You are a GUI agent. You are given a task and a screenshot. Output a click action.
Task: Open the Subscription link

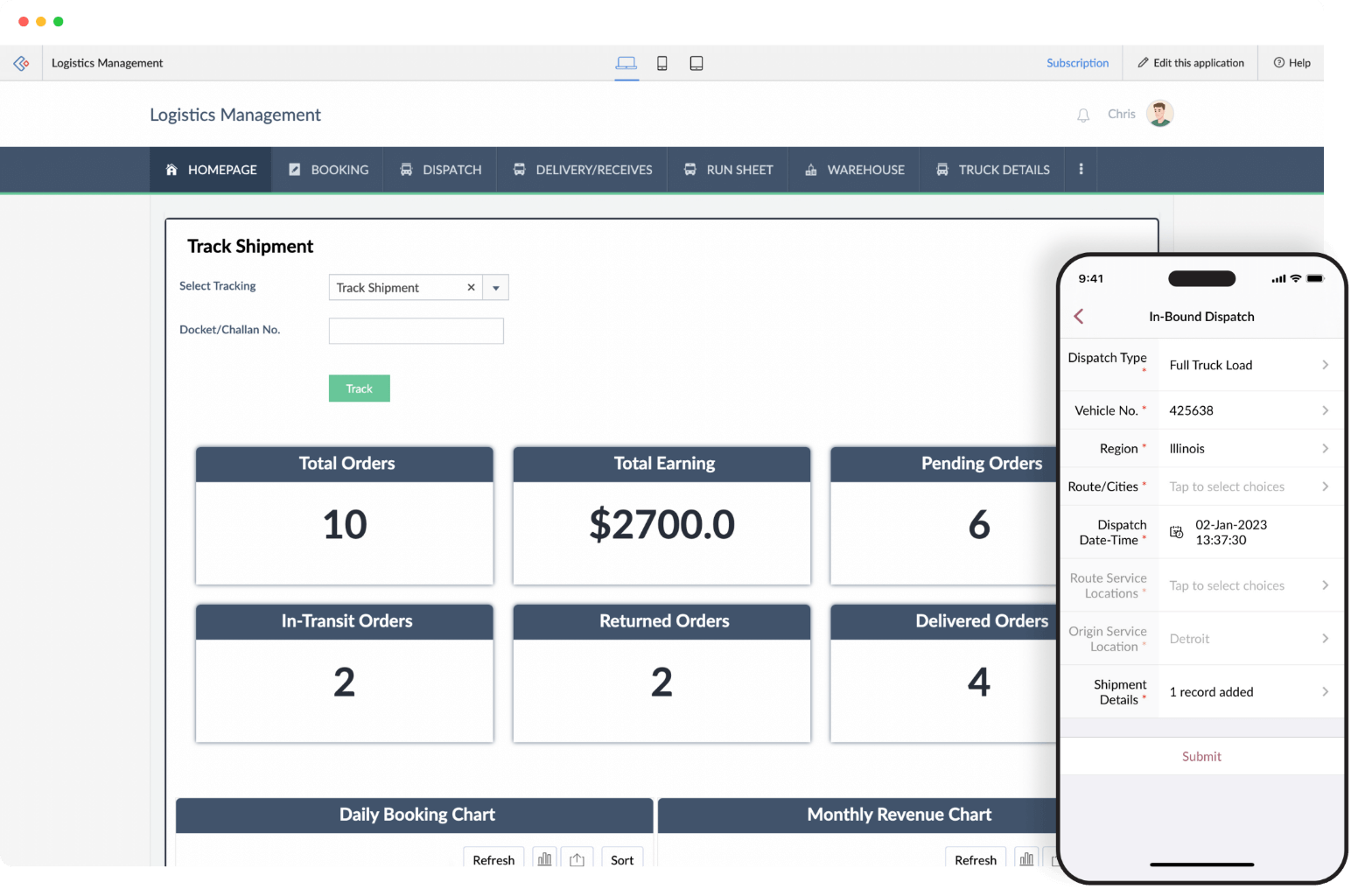coord(1077,63)
